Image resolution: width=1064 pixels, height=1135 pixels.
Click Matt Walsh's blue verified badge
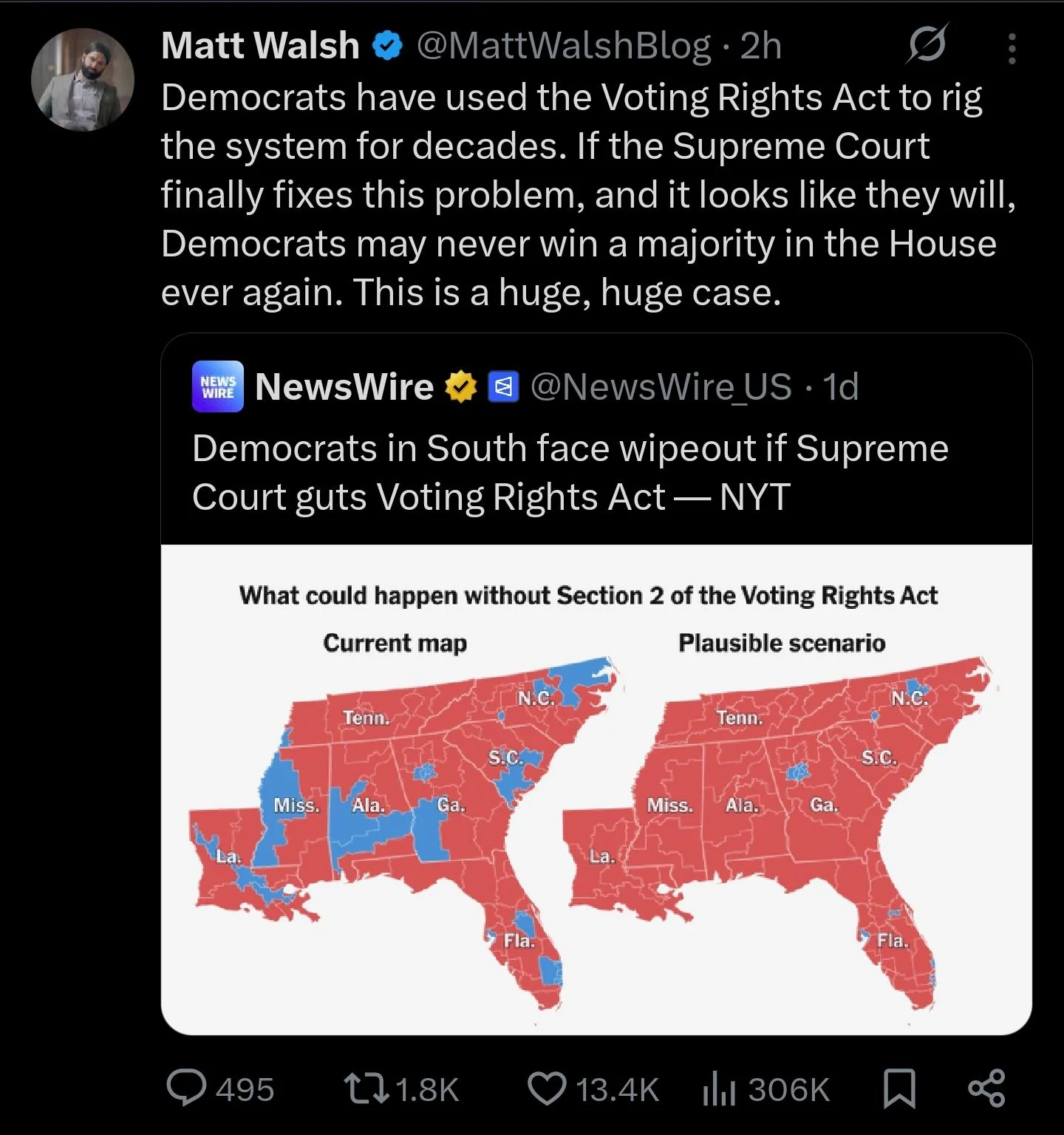(x=387, y=47)
